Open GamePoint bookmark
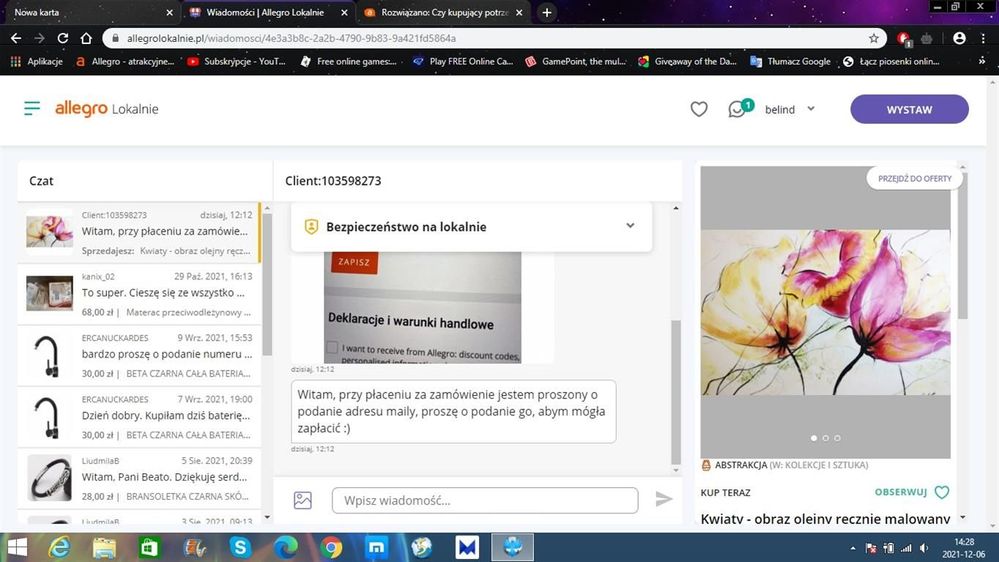999x562 pixels. (x=575, y=61)
